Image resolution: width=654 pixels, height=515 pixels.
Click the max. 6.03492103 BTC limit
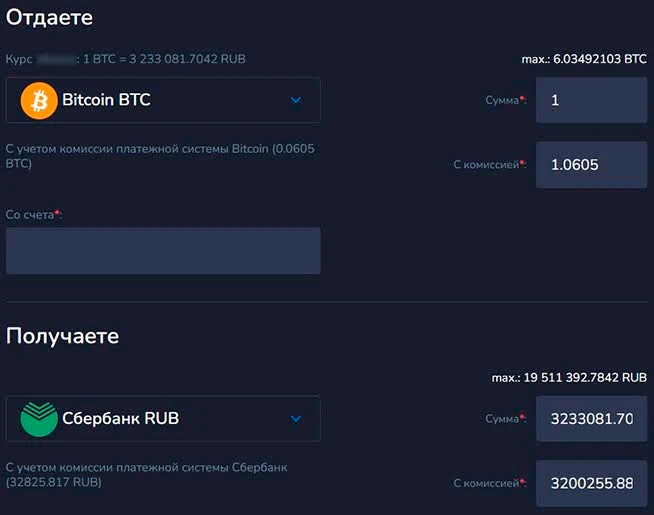(x=584, y=60)
